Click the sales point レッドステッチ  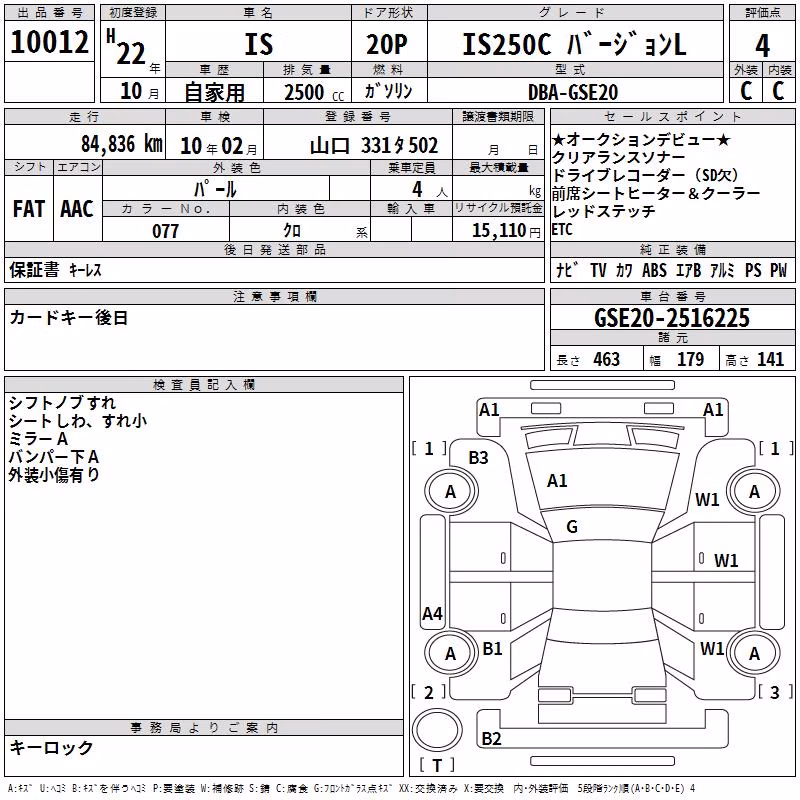coord(604,211)
